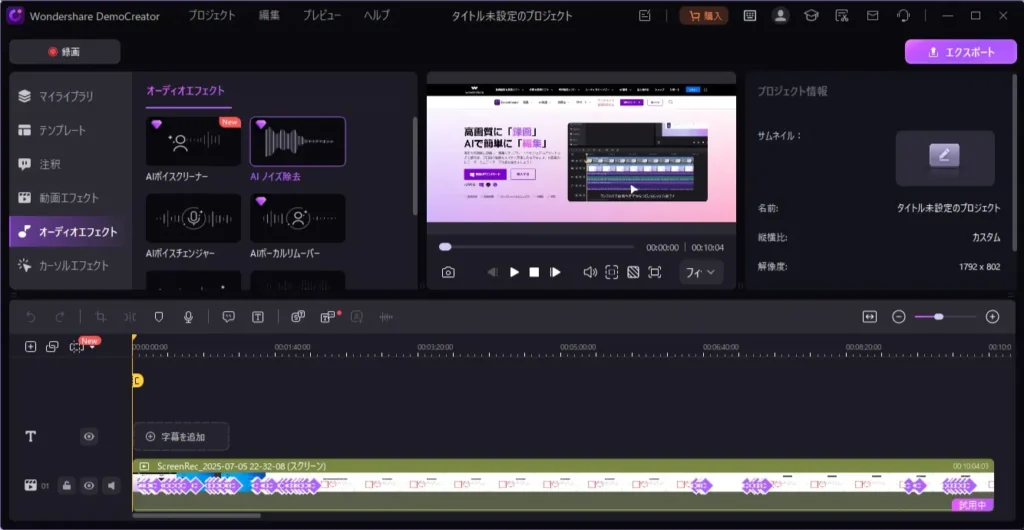Screen dimensions: 1024x530
Task: Click the 字幕を追加 button
Action: 181,436
